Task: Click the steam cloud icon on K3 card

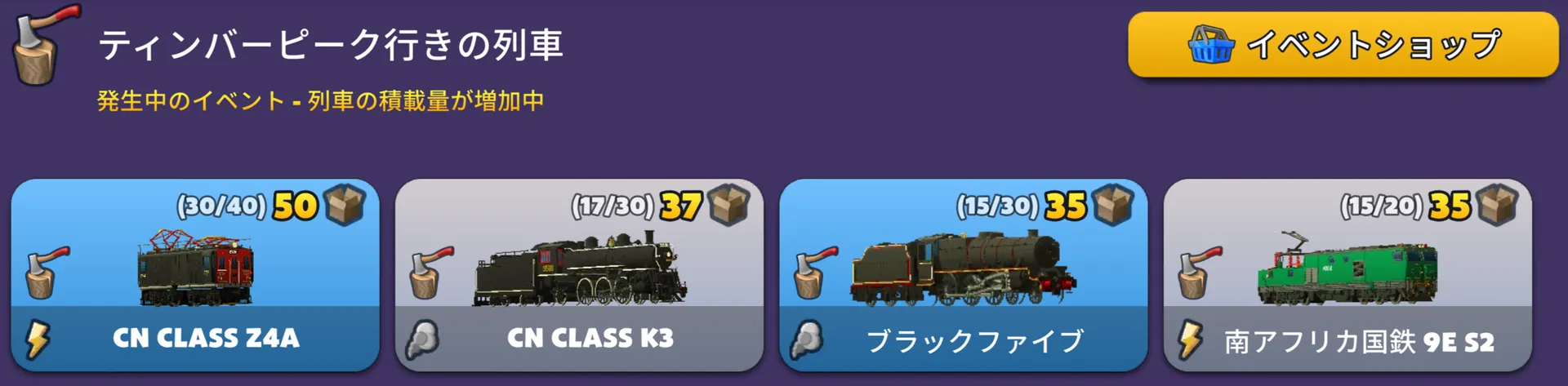Action: coord(422,339)
